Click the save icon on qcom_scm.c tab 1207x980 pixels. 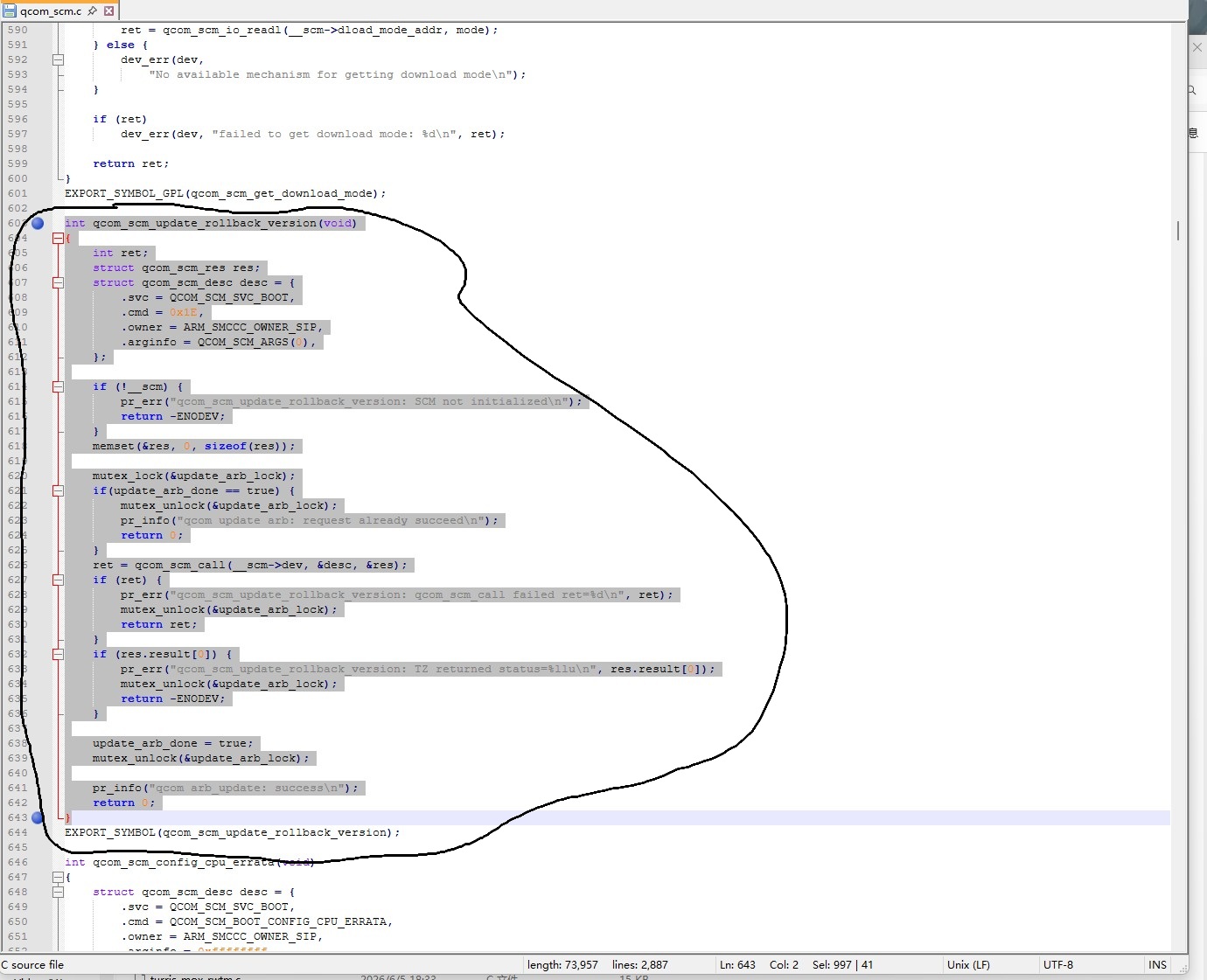point(10,10)
